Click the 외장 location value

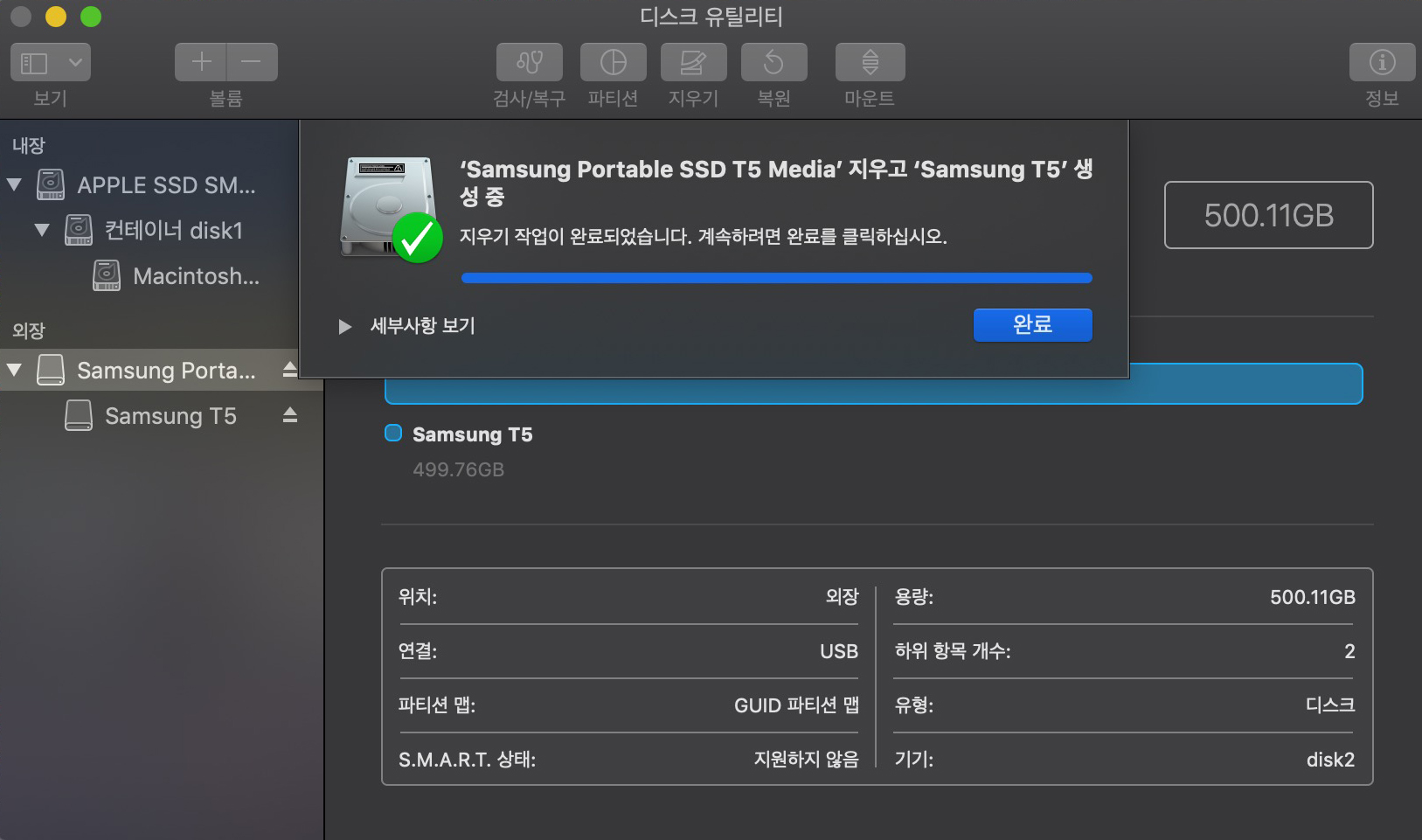[x=842, y=597]
